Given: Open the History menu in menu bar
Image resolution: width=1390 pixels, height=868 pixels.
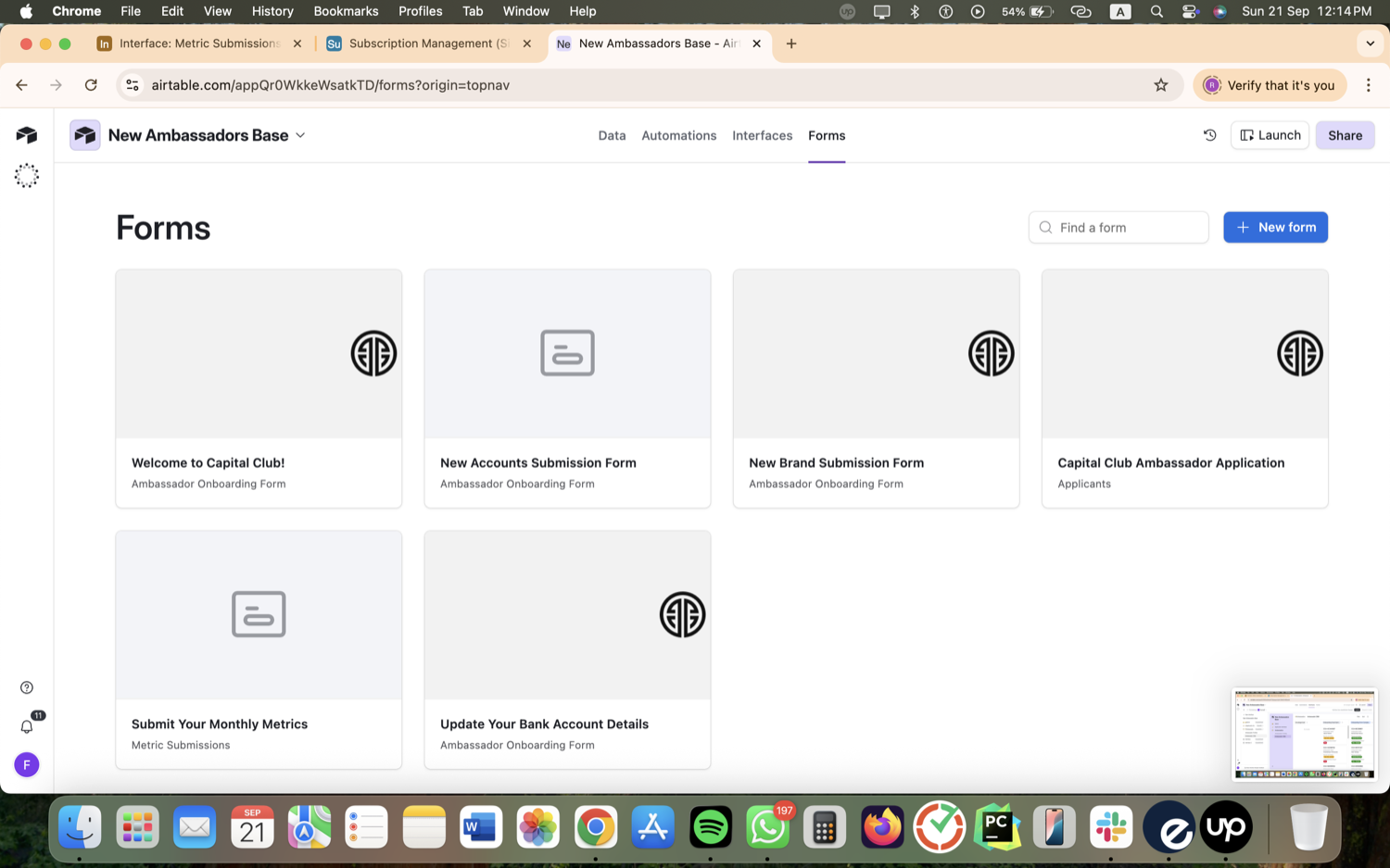Looking at the screenshot, I should [x=272, y=11].
